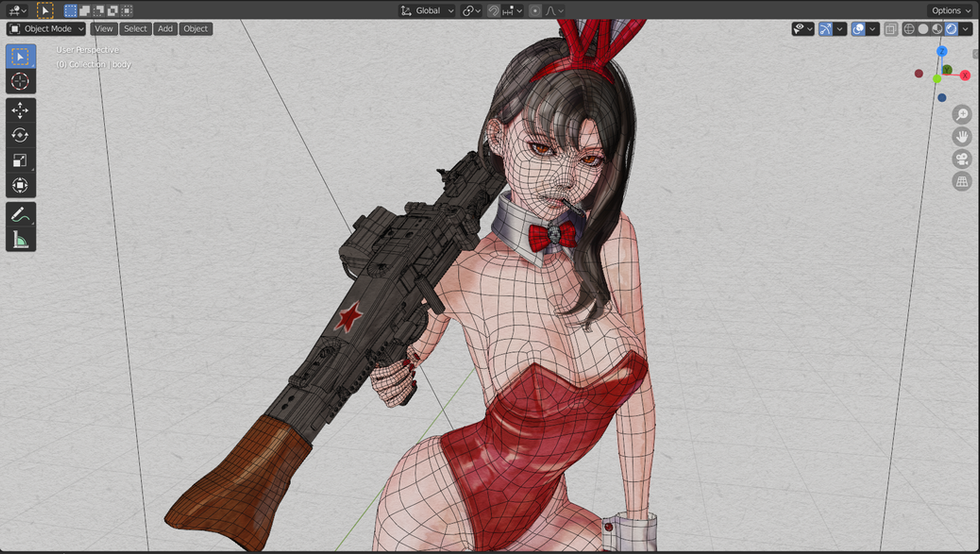The width and height of the screenshot is (980, 554).
Task: Toggle X-Ray mode
Action: coord(891,29)
